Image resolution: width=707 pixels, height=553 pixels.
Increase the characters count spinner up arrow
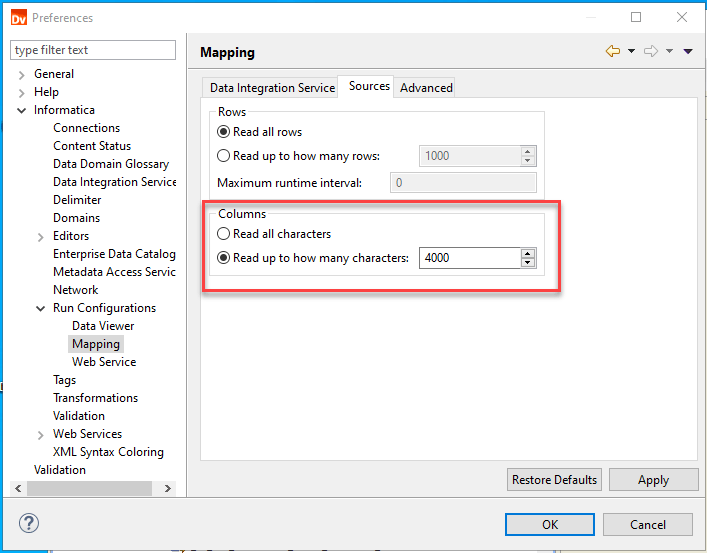click(528, 253)
